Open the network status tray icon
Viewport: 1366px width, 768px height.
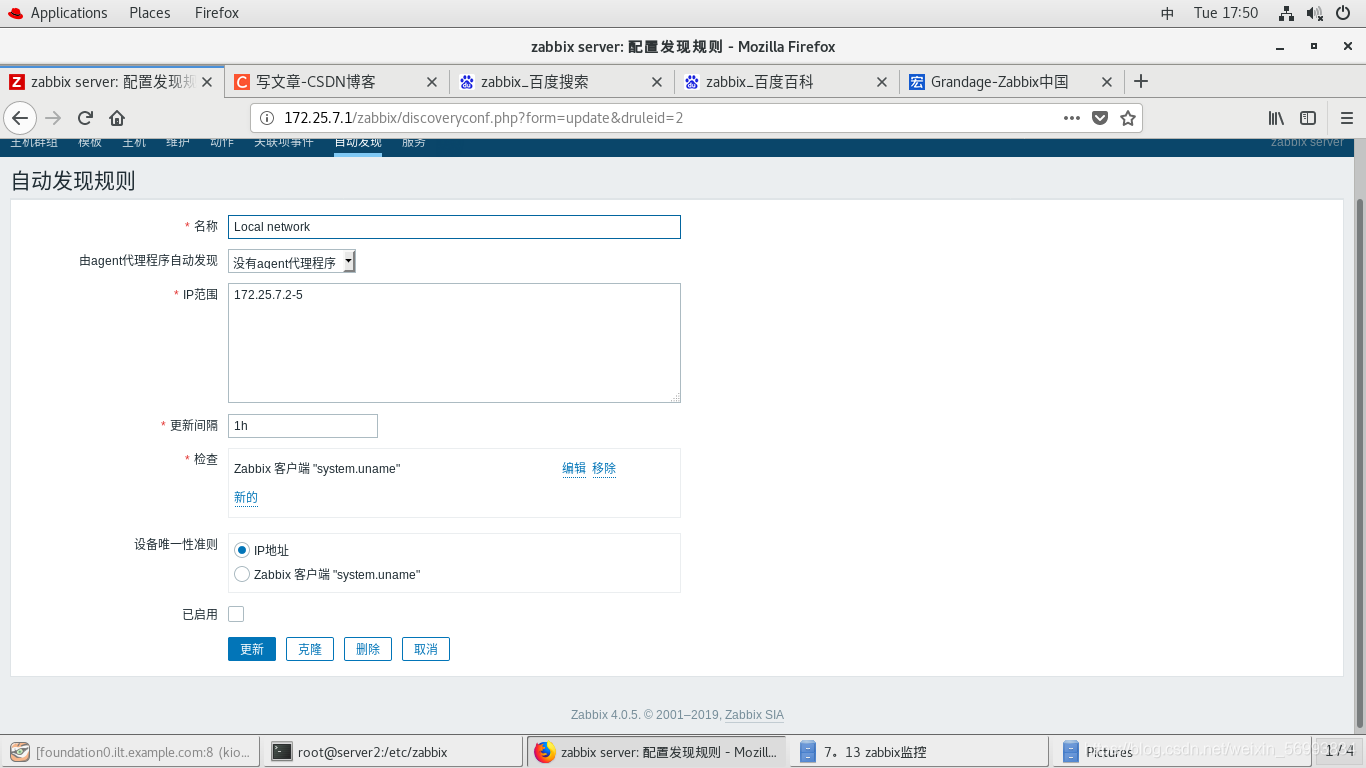(x=1287, y=13)
